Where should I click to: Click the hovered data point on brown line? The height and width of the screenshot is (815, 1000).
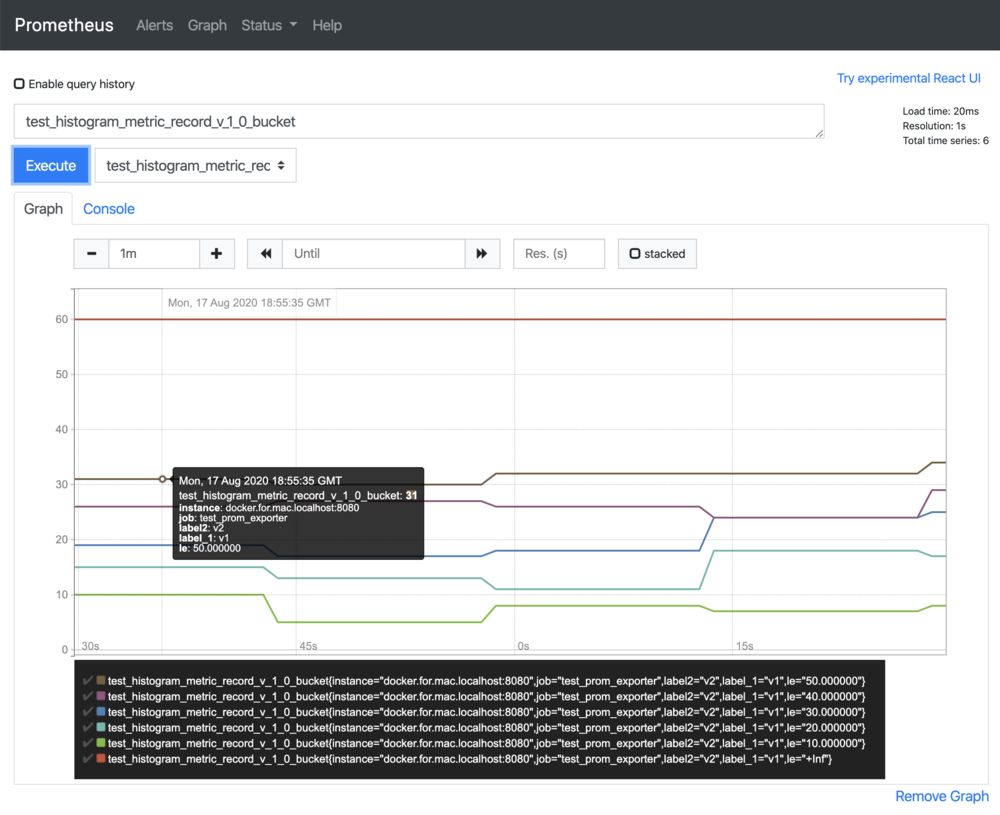pos(163,479)
